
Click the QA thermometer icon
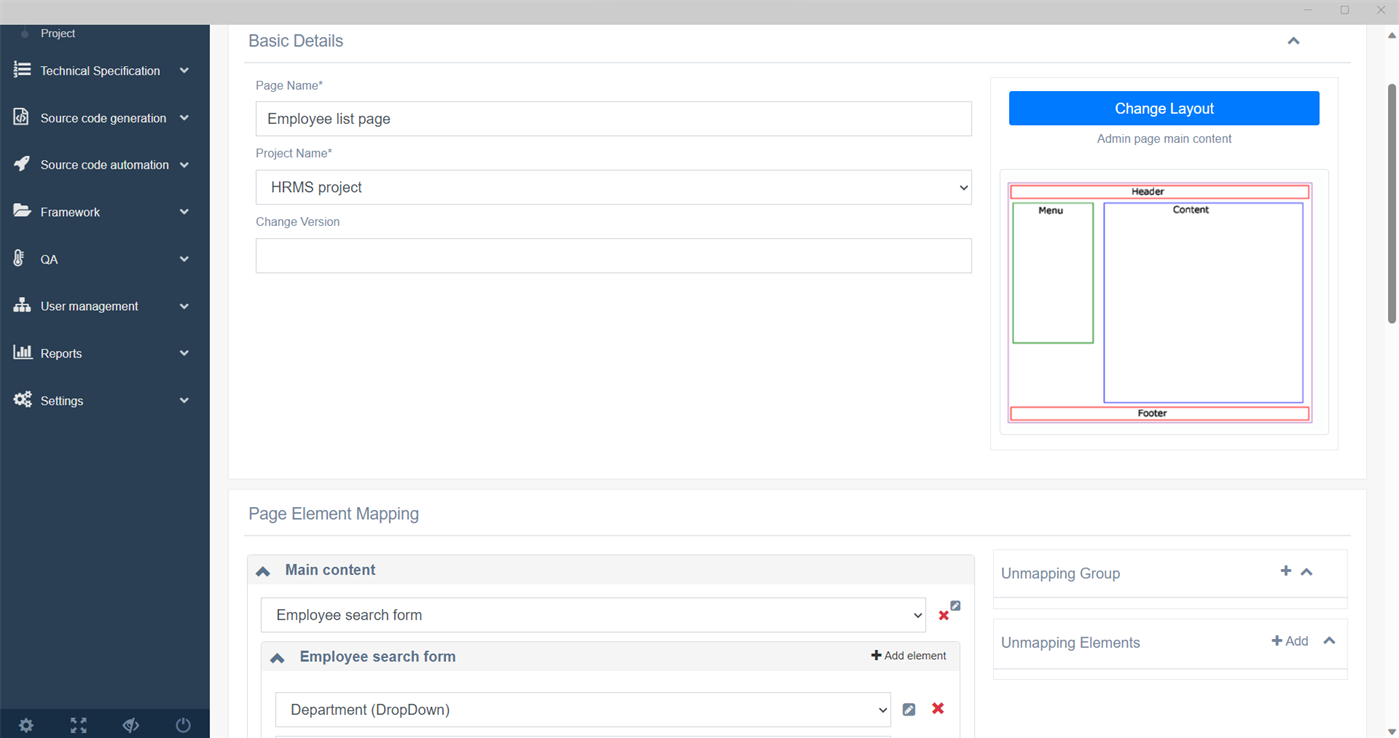[19, 258]
